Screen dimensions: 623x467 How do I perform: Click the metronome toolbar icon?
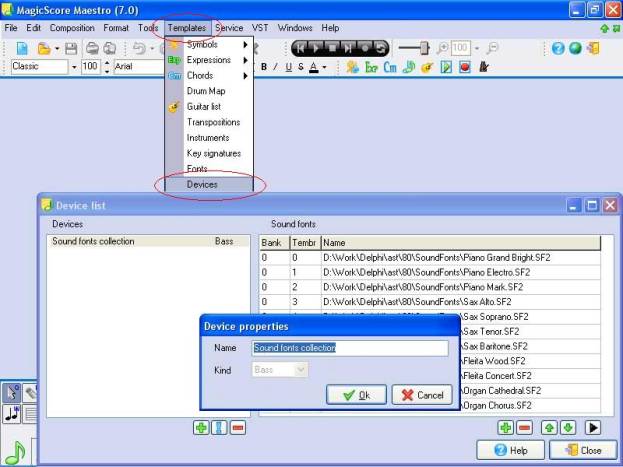483,67
